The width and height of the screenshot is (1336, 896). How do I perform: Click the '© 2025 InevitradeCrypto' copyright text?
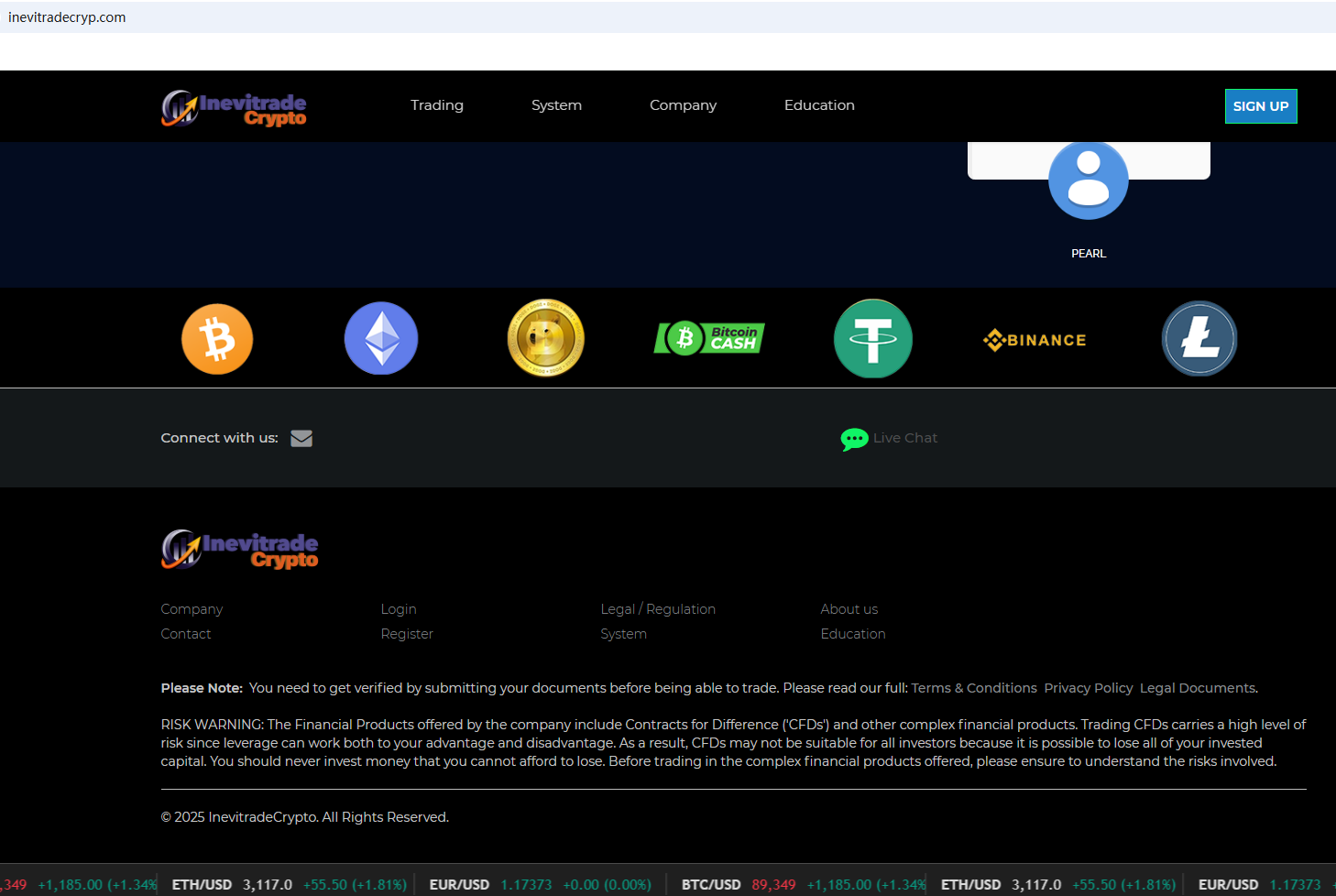[305, 817]
